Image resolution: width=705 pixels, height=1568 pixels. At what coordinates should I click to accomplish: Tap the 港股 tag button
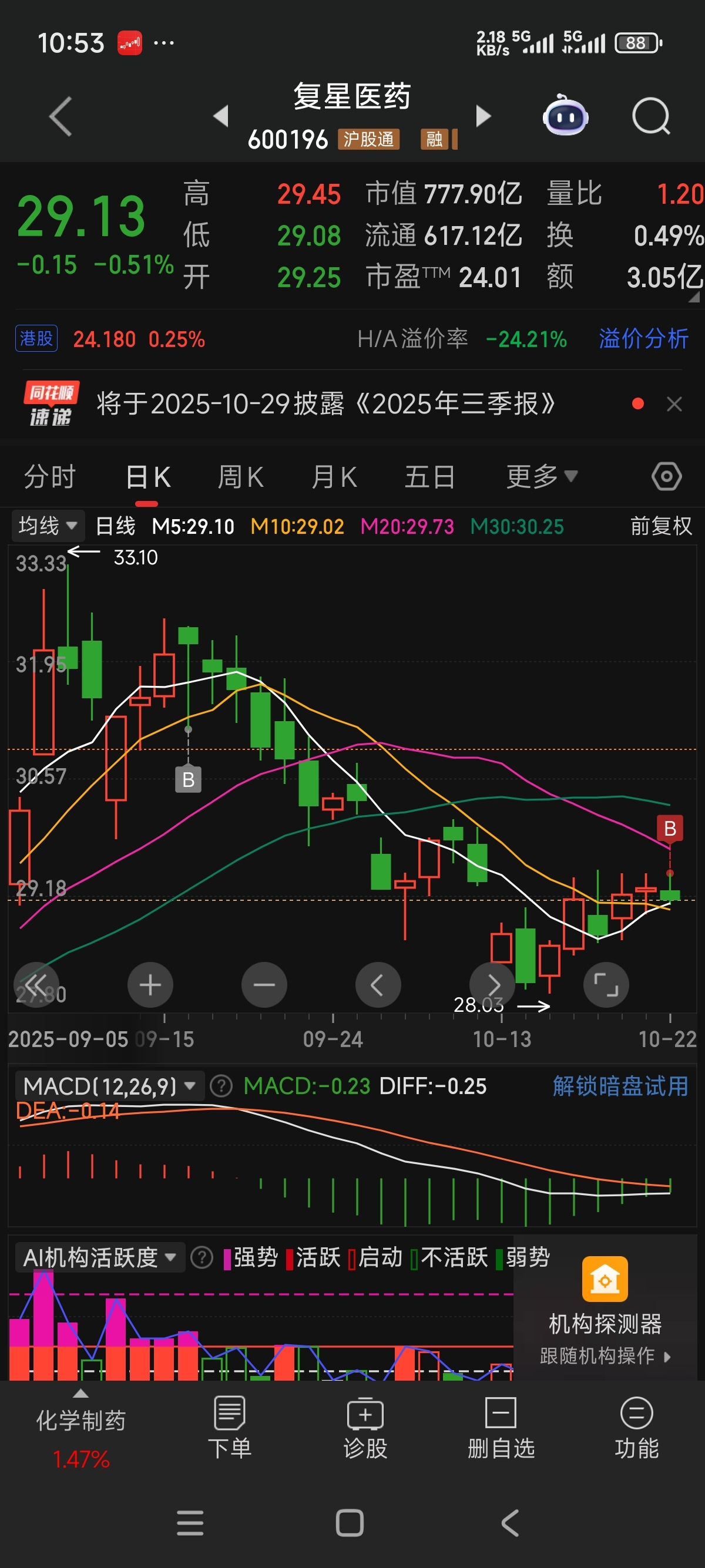pos(36,338)
